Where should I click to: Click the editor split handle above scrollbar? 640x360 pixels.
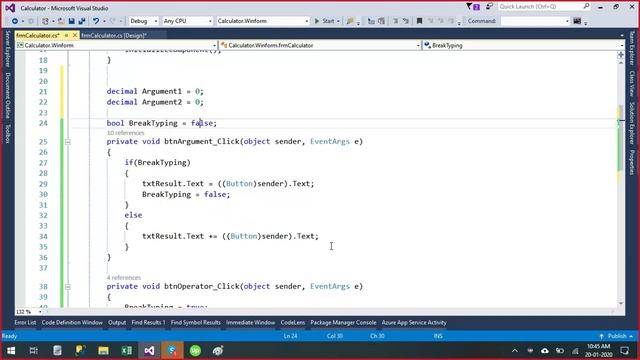pos(621,54)
